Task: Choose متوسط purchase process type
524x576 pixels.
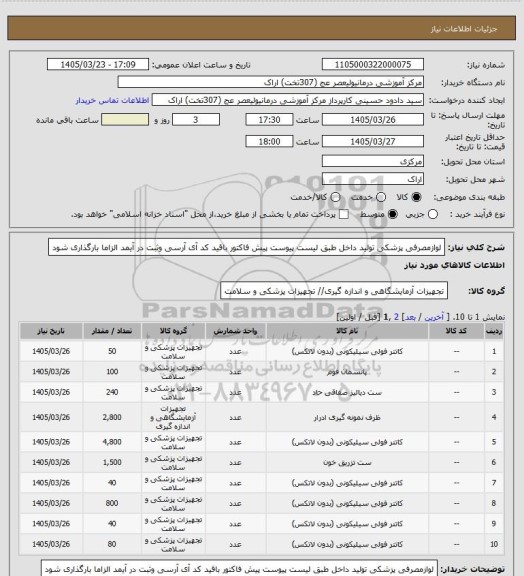Action: tap(393, 214)
